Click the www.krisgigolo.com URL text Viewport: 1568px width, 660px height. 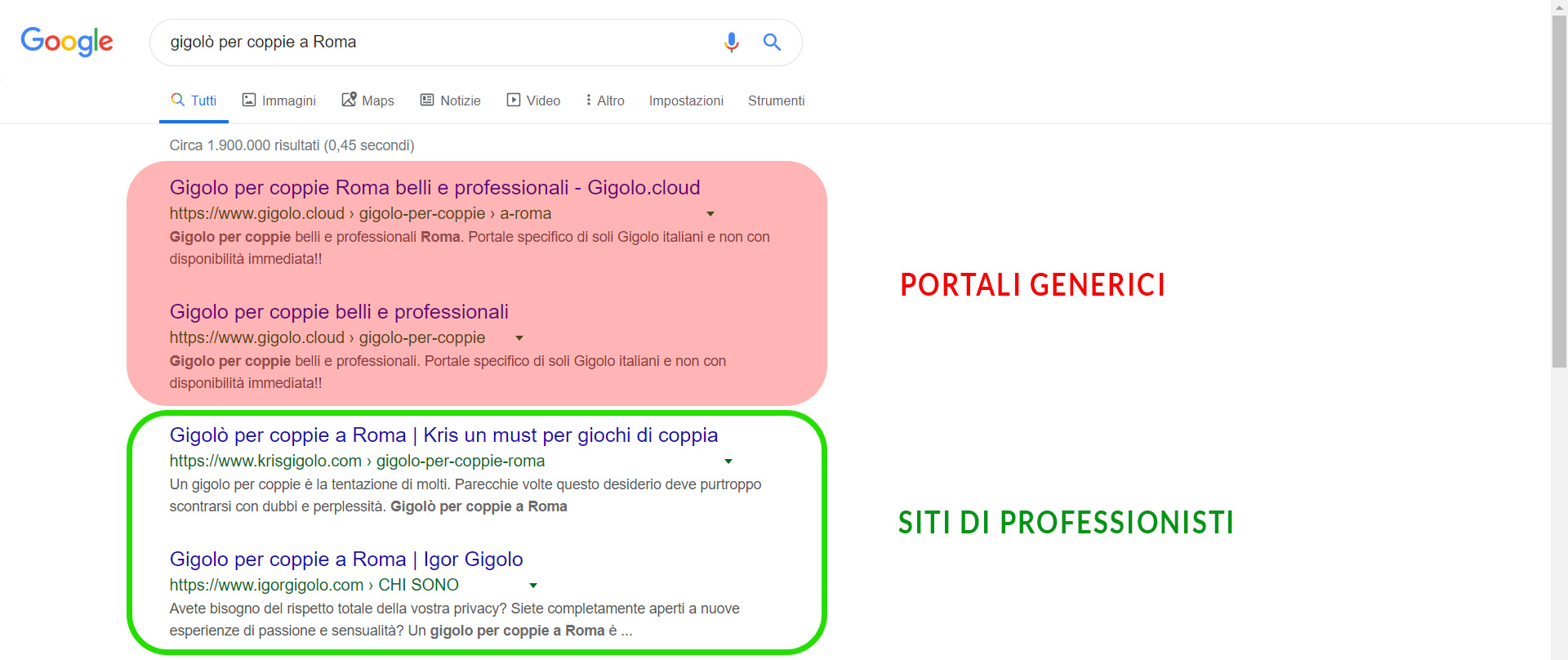click(x=357, y=462)
